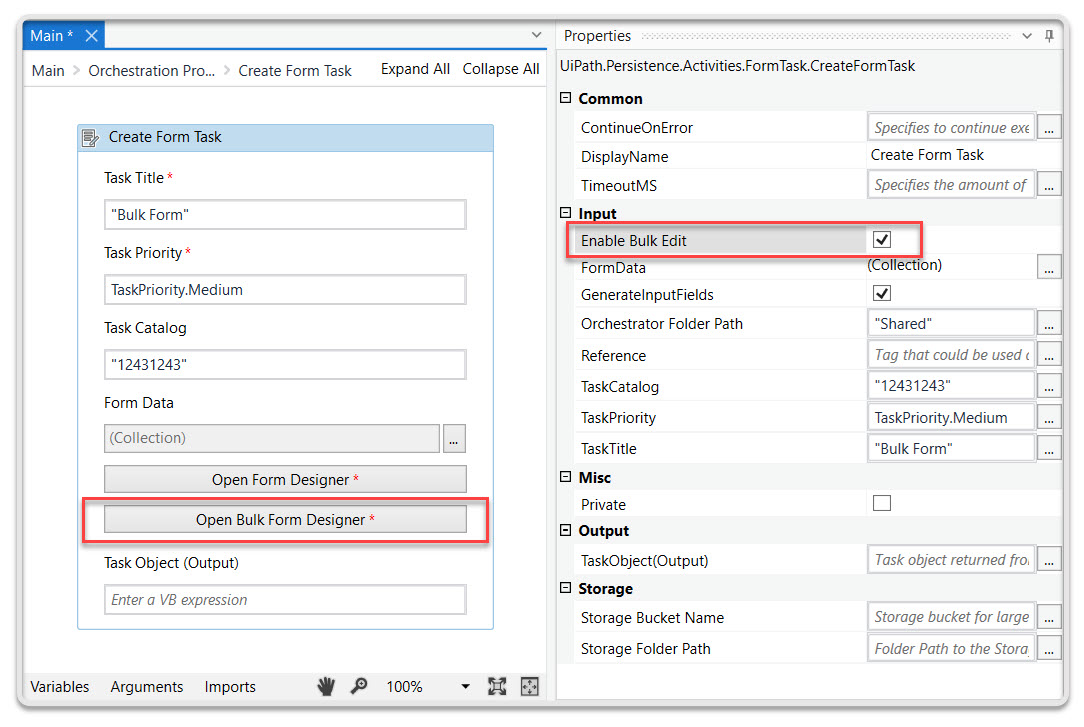1084x727 pixels.
Task: Click Open Bulk Form Designer button
Action: pyautogui.click(x=285, y=519)
